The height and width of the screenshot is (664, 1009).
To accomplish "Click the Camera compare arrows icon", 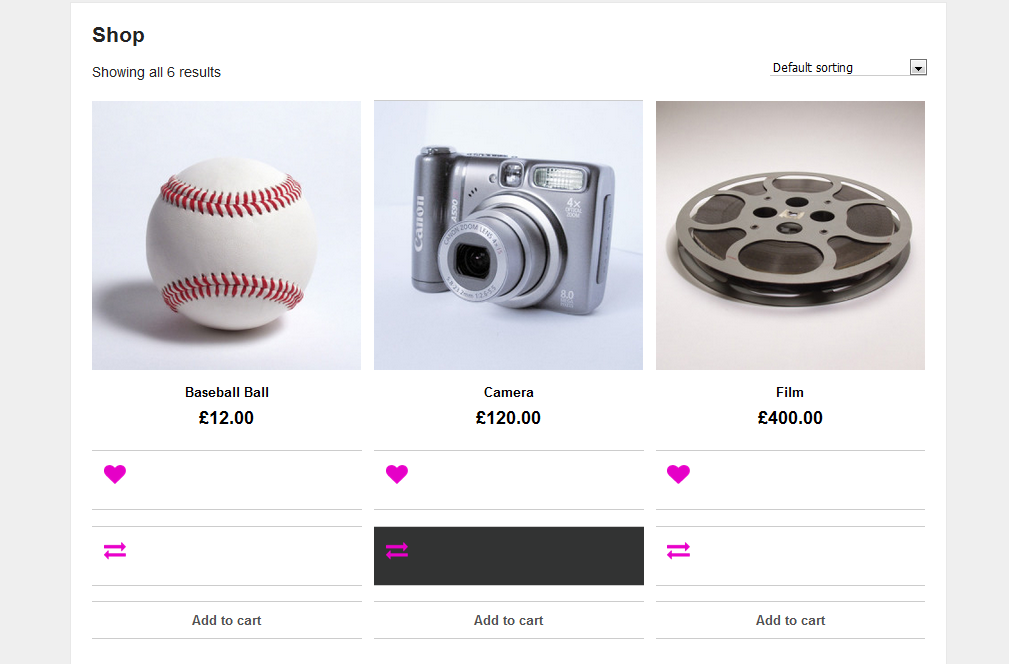I will pyautogui.click(x=397, y=550).
